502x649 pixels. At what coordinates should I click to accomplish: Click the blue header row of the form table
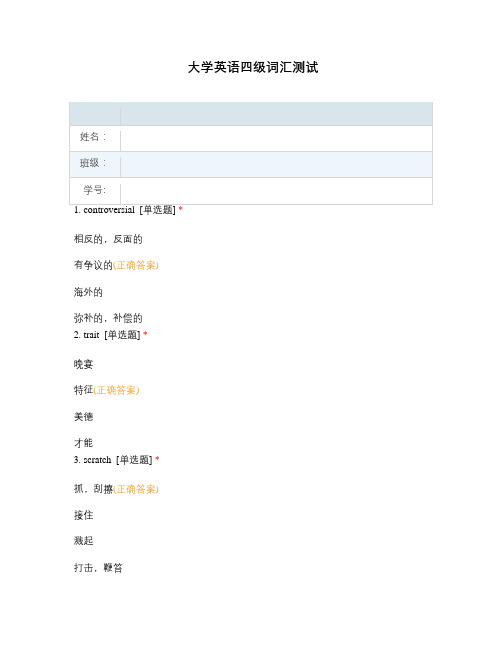[251, 114]
